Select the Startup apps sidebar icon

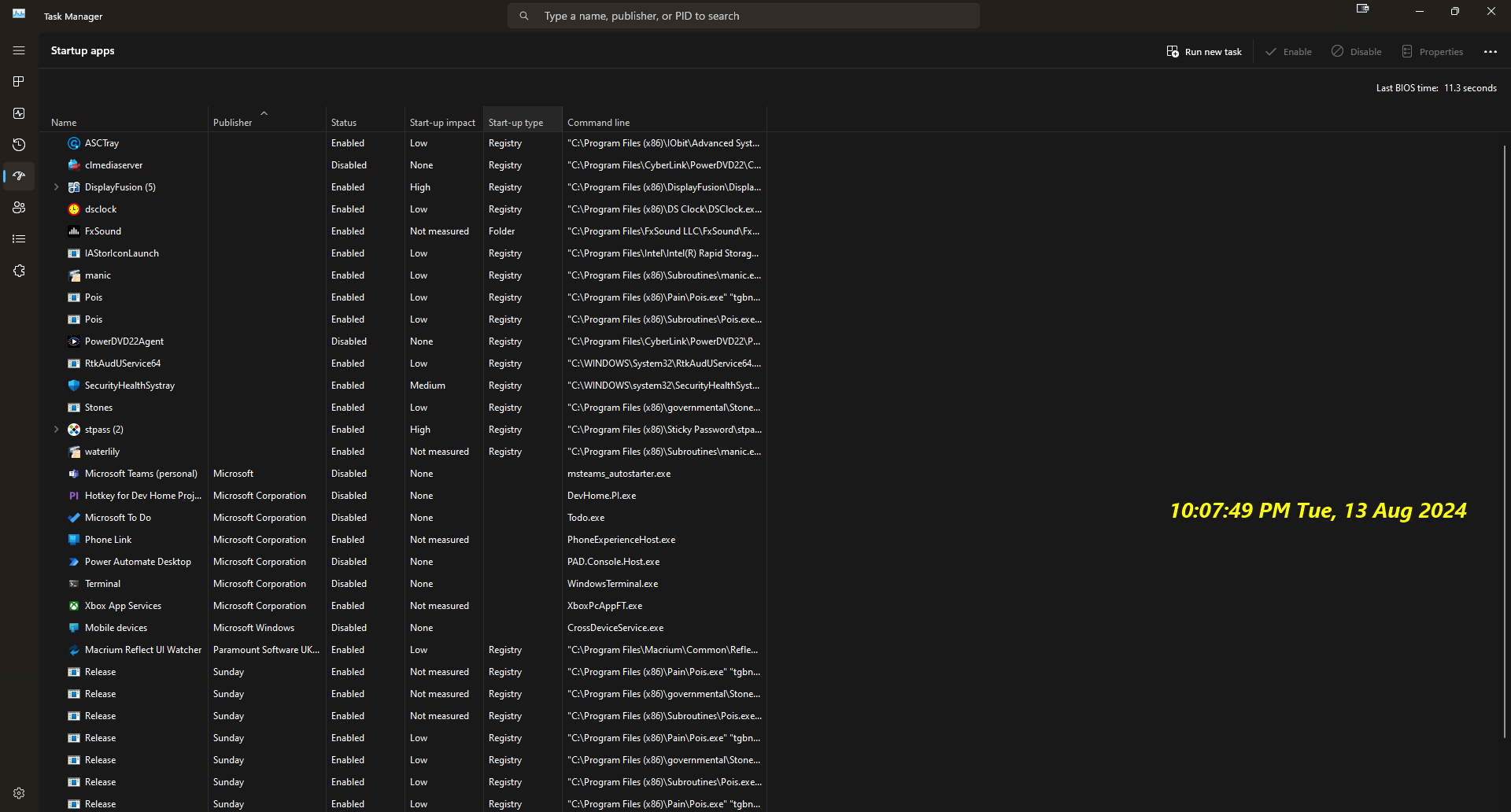pos(19,176)
